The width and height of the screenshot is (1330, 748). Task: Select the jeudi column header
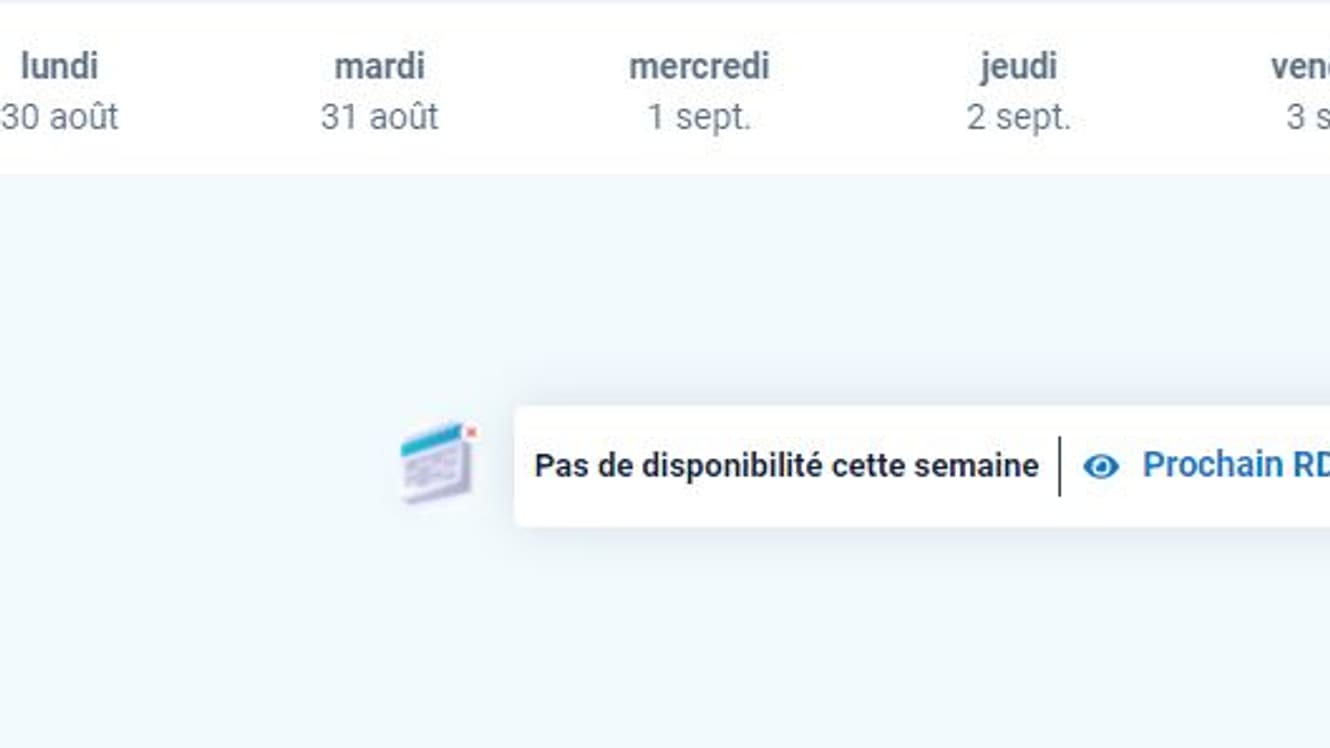click(1018, 67)
